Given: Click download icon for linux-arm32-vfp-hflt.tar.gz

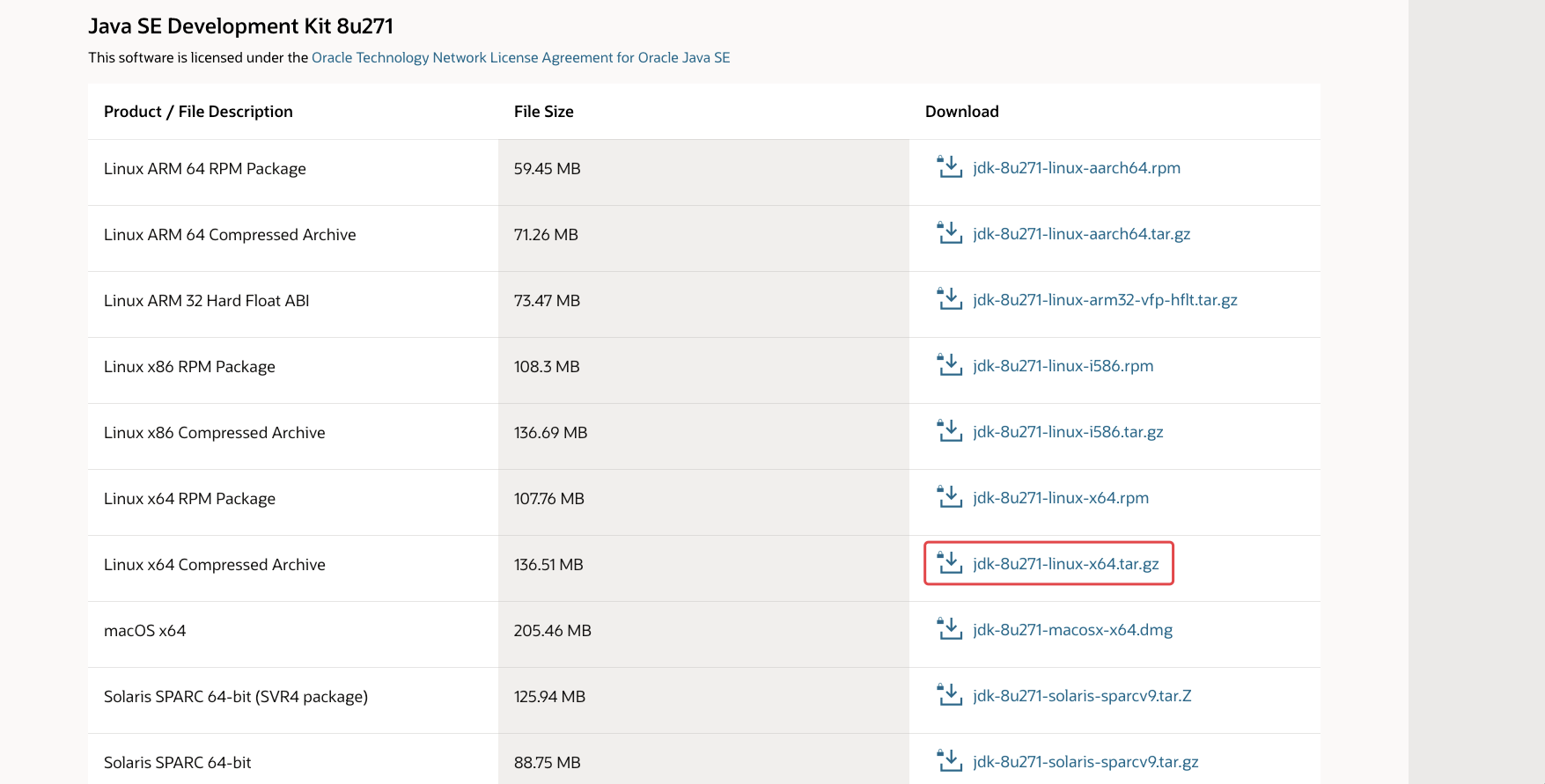Looking at the screenshot, I should pyautogui.click(x=949, y=299).
